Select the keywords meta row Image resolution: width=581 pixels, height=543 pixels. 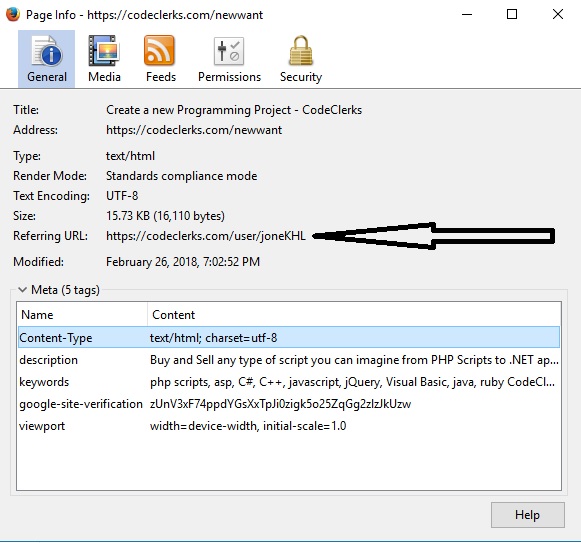click(289, 382)
